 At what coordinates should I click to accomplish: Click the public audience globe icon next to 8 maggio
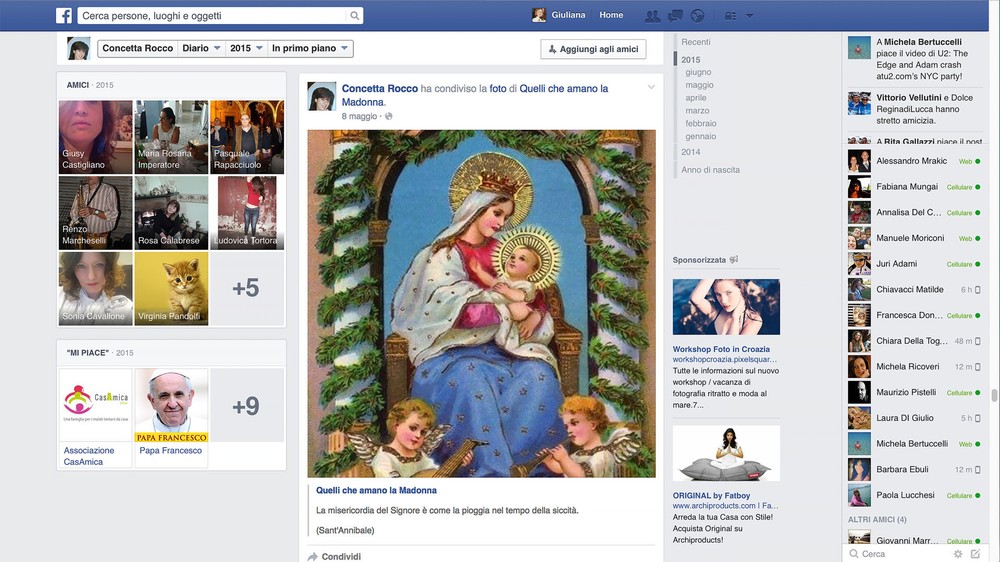coord(388,116)
